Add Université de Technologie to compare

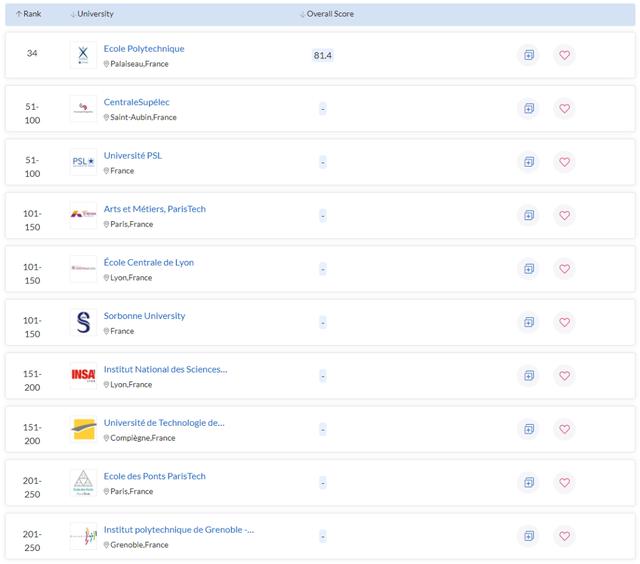(527, 429)
